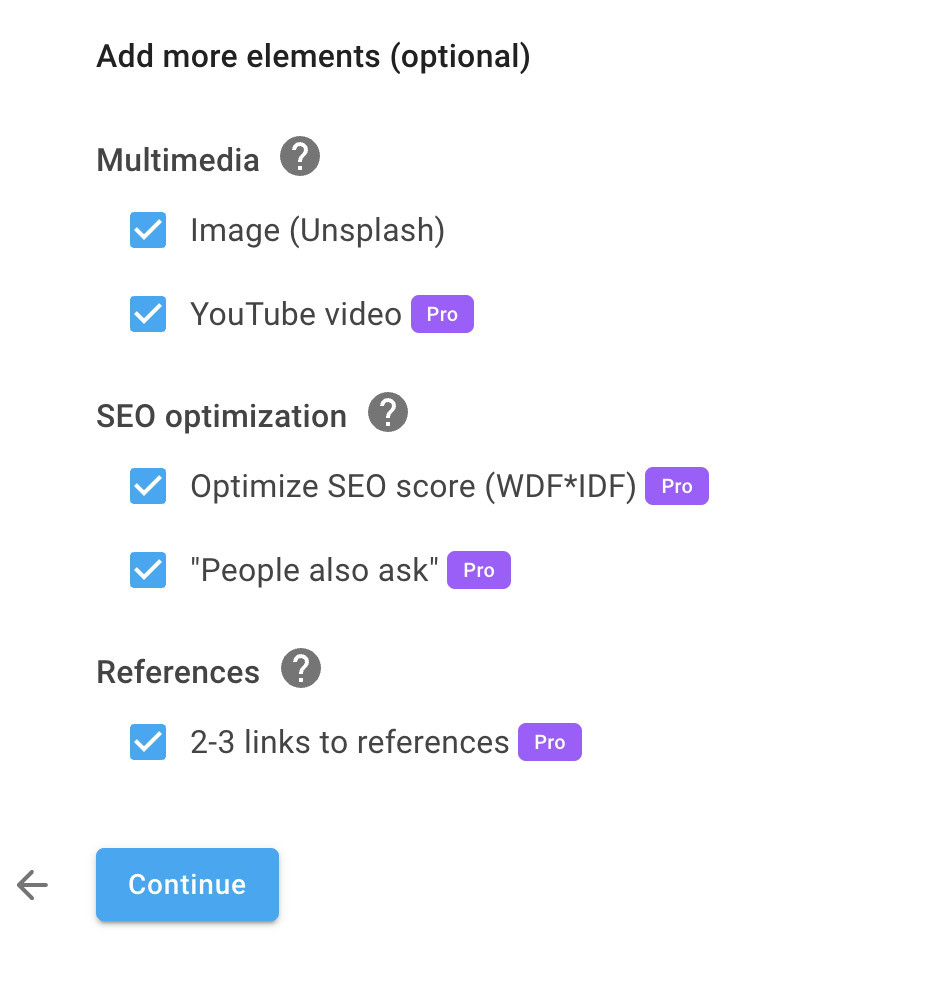Select the SEO optimization section heading
The height and width of the screenshot is (1006, 930).
(x=221, y=416)
